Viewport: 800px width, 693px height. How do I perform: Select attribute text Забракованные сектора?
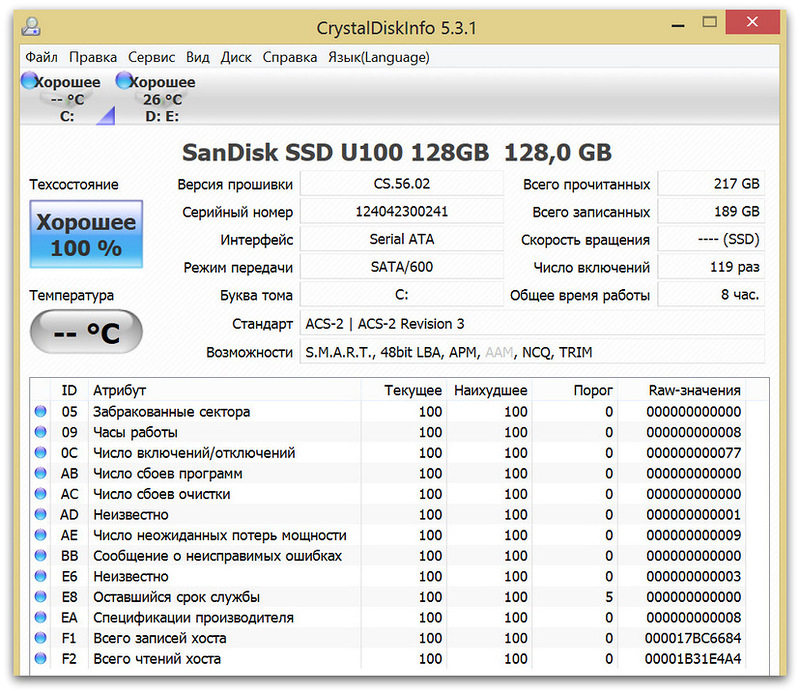171,412
